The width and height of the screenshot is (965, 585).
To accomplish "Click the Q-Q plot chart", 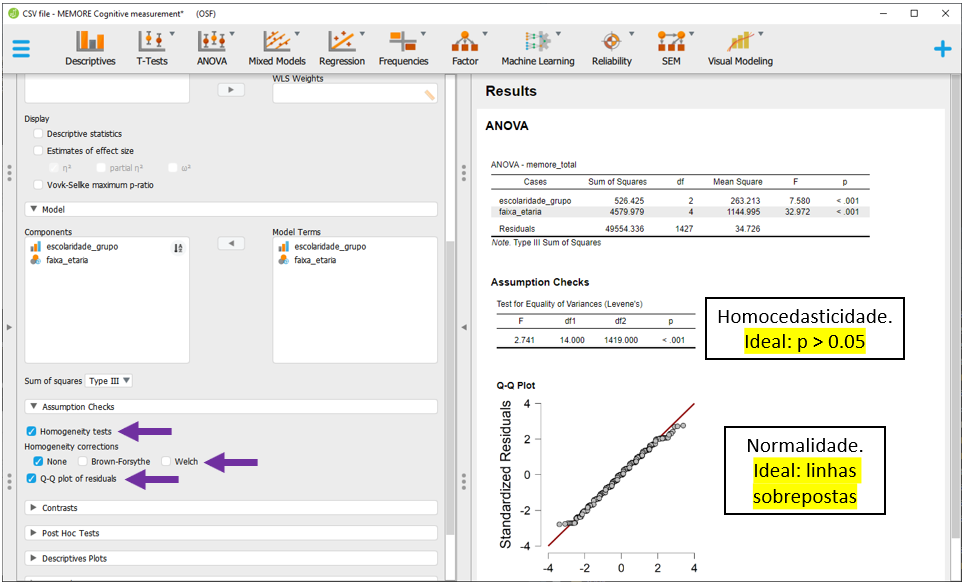I will click(597, 486).
